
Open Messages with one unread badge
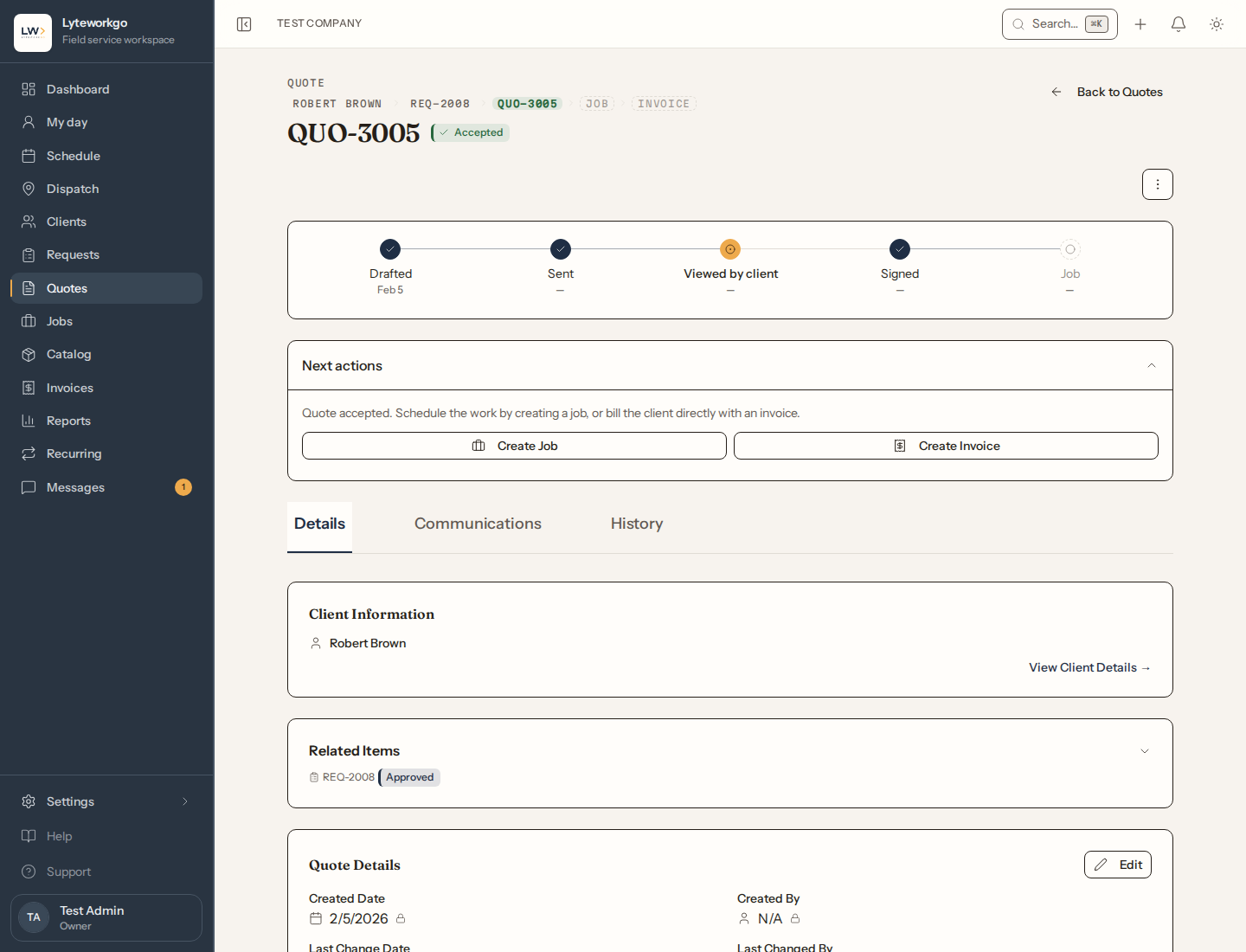tap(106, 487)
